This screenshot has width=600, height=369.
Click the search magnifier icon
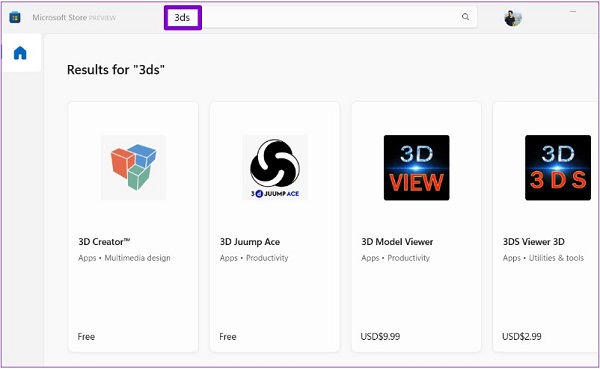(465, 17)
